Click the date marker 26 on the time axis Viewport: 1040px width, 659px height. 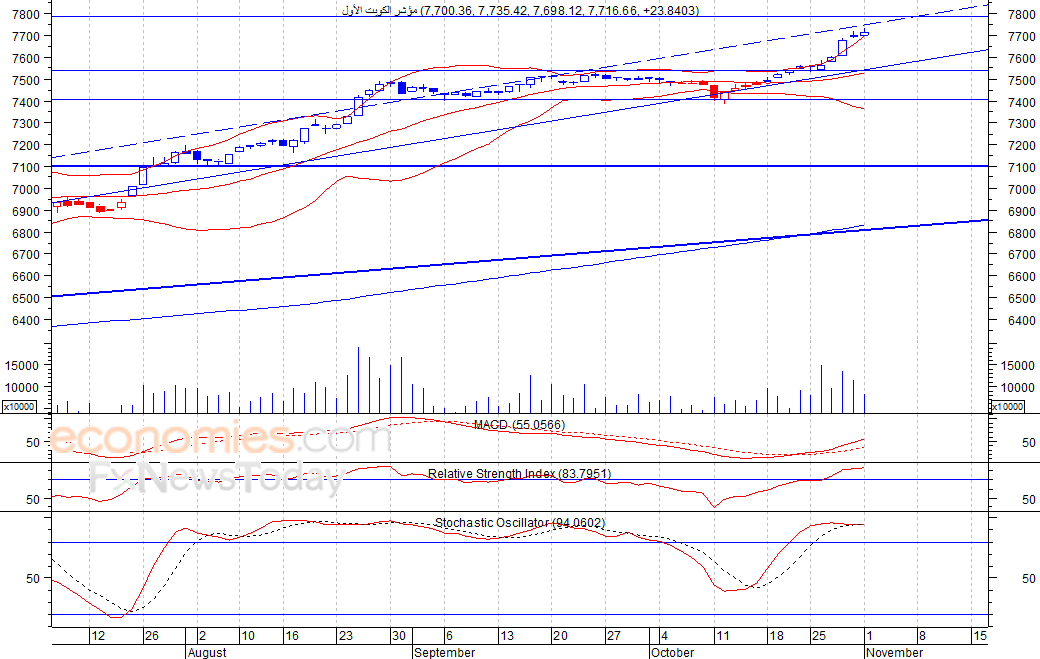tap(152, 636)
